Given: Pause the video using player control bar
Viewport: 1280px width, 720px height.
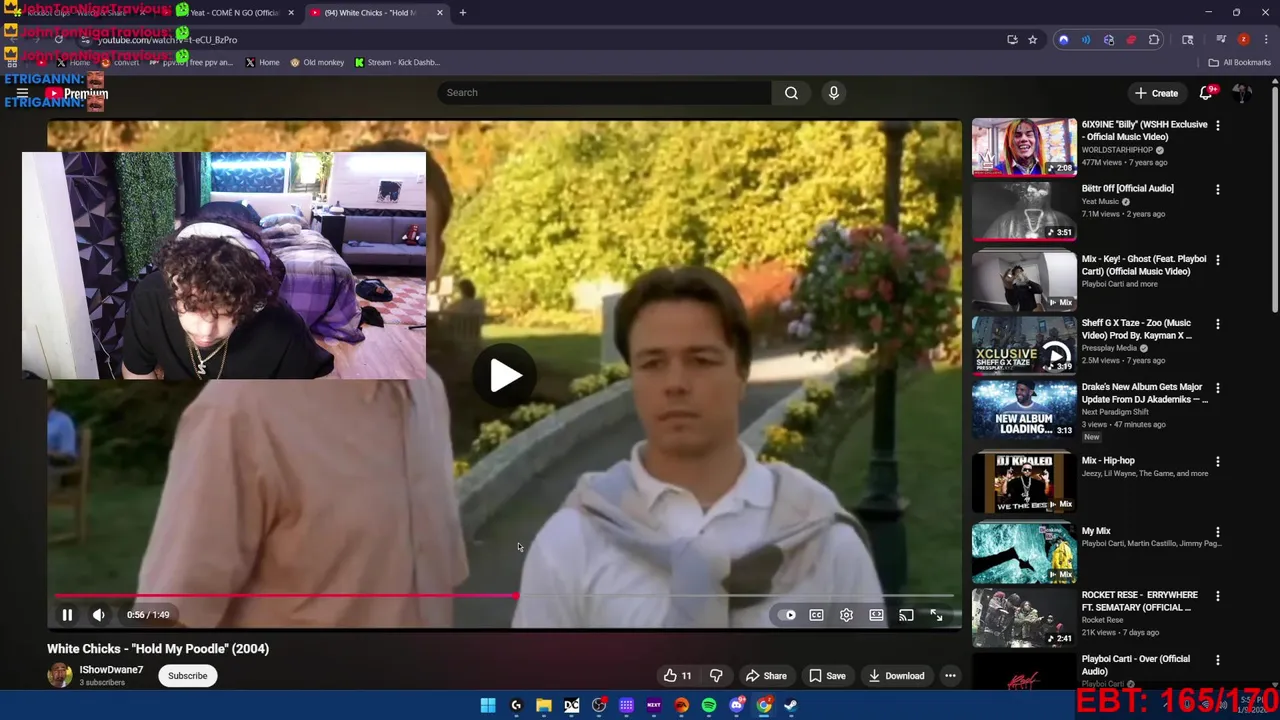Looking at the screenshot, I should tap(67, 615).
